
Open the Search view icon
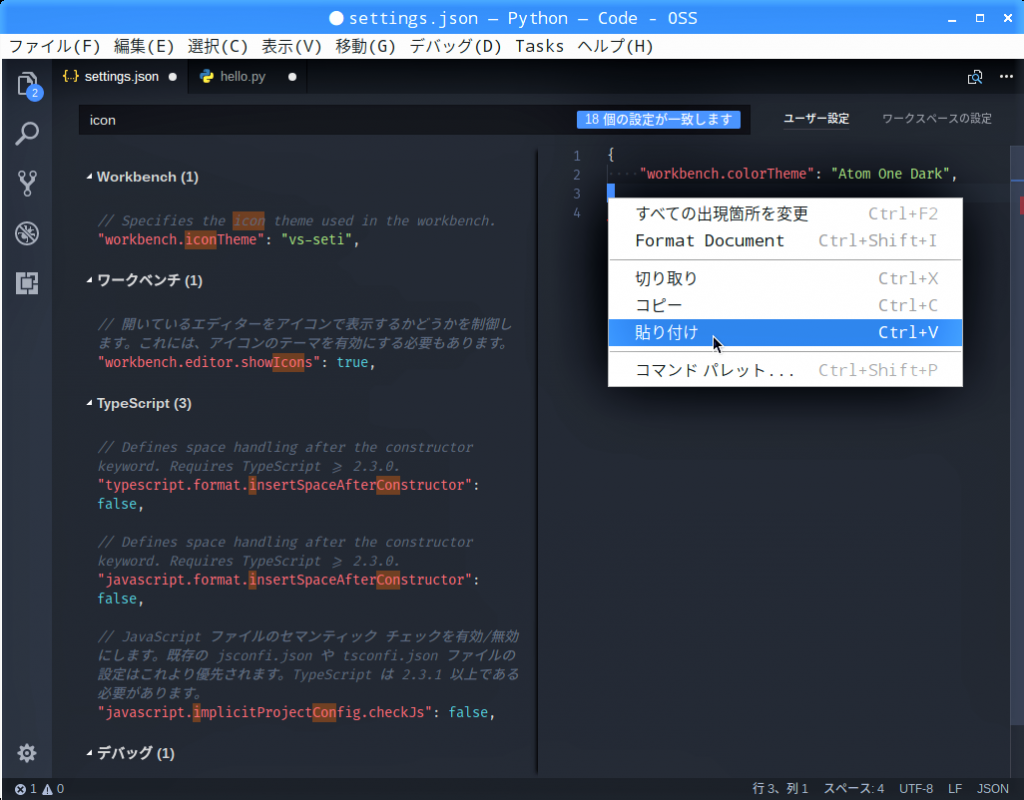tap(28, 134)
